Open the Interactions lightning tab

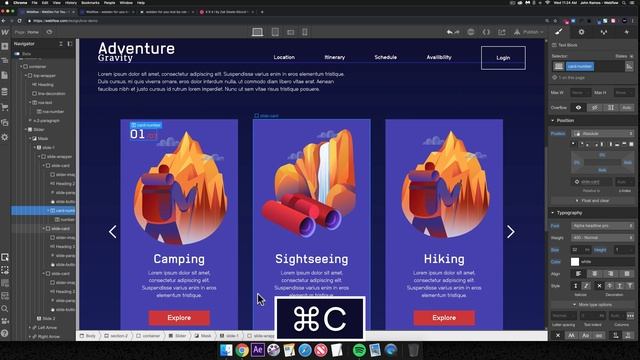pyautogui.click(x=627, y=32)
